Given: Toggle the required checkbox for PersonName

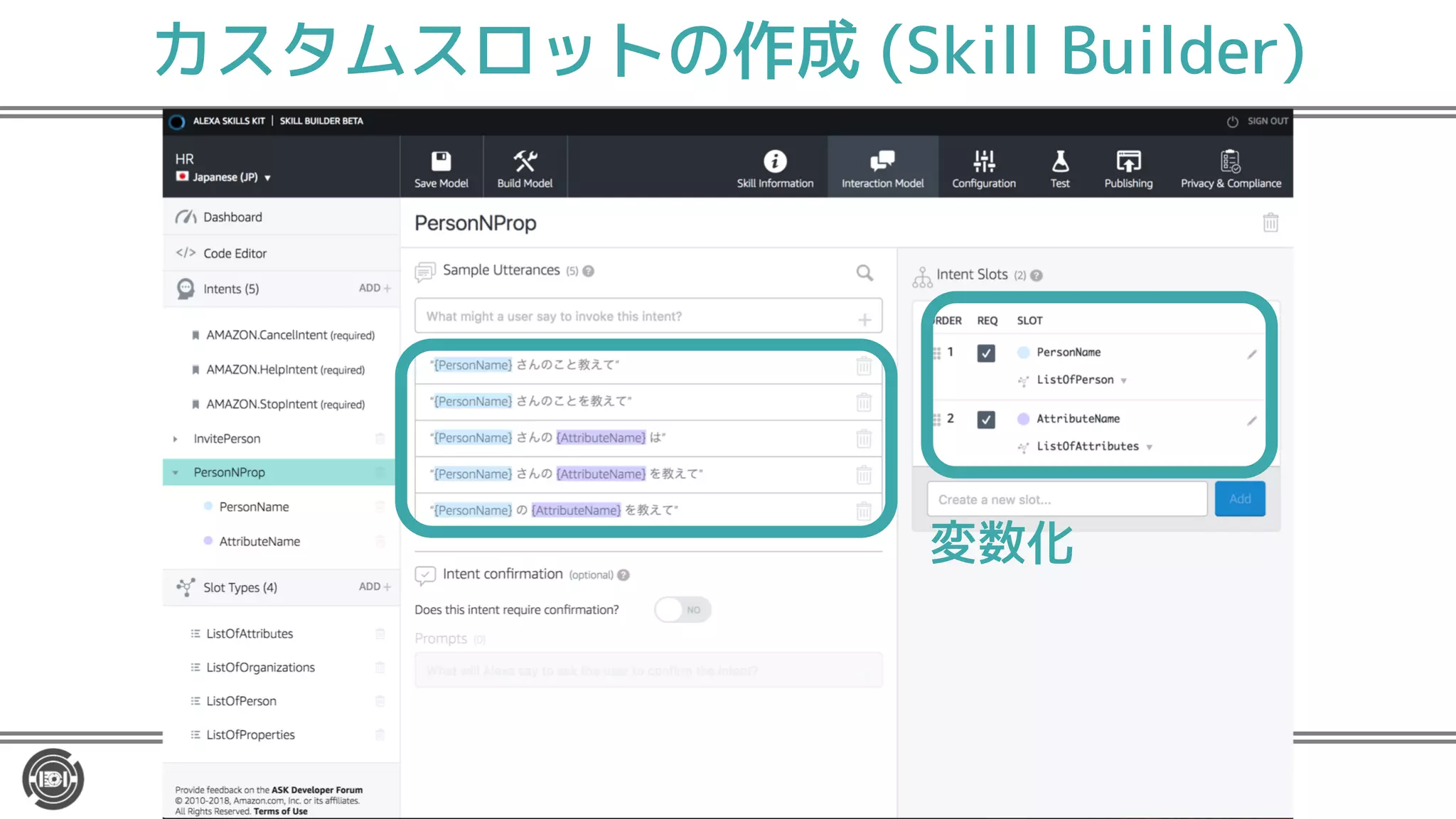Looking at the screenshot, I should 986,353.
